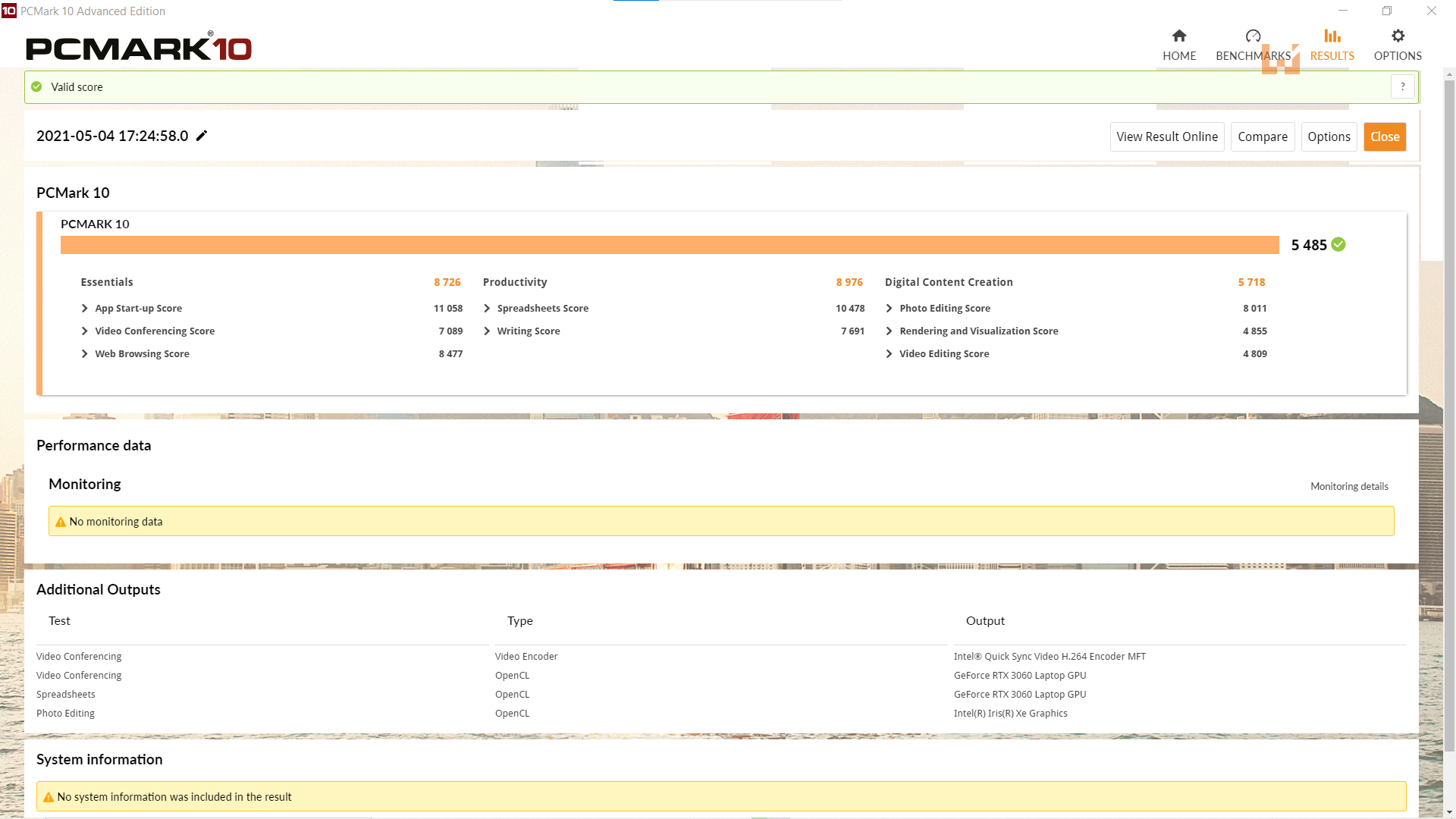Click the Results bar chart icon
This screenshot has width=1456, height=819.
click(x=1332, y=36)
